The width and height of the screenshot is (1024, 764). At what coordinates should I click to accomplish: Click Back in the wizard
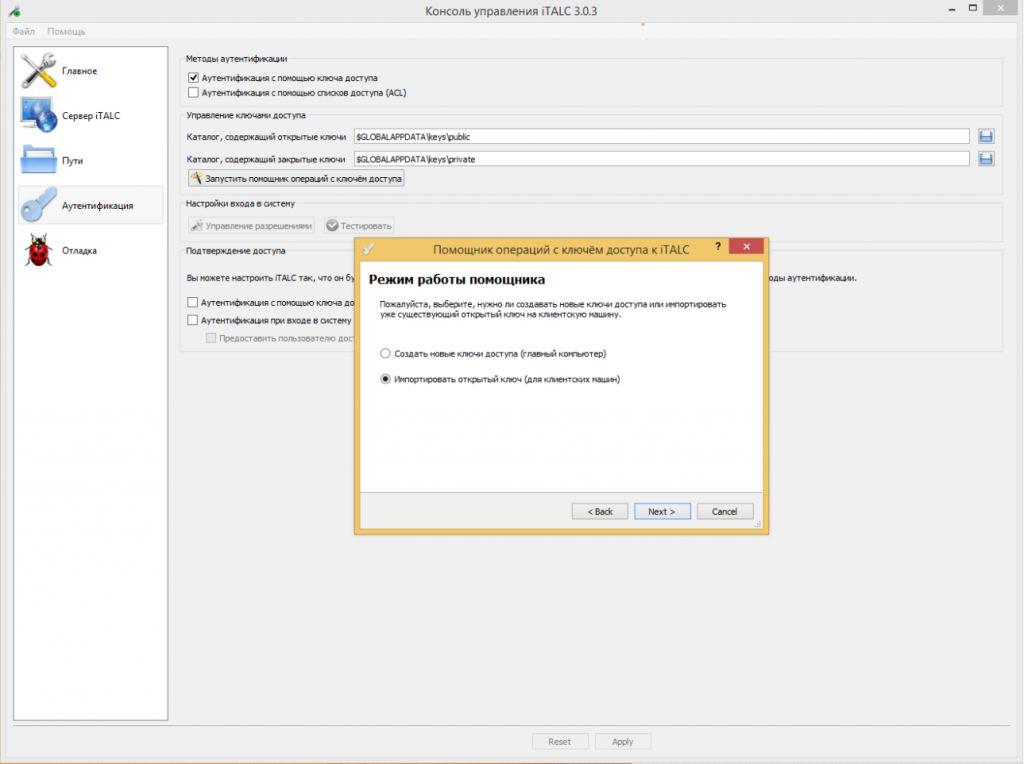600,511
